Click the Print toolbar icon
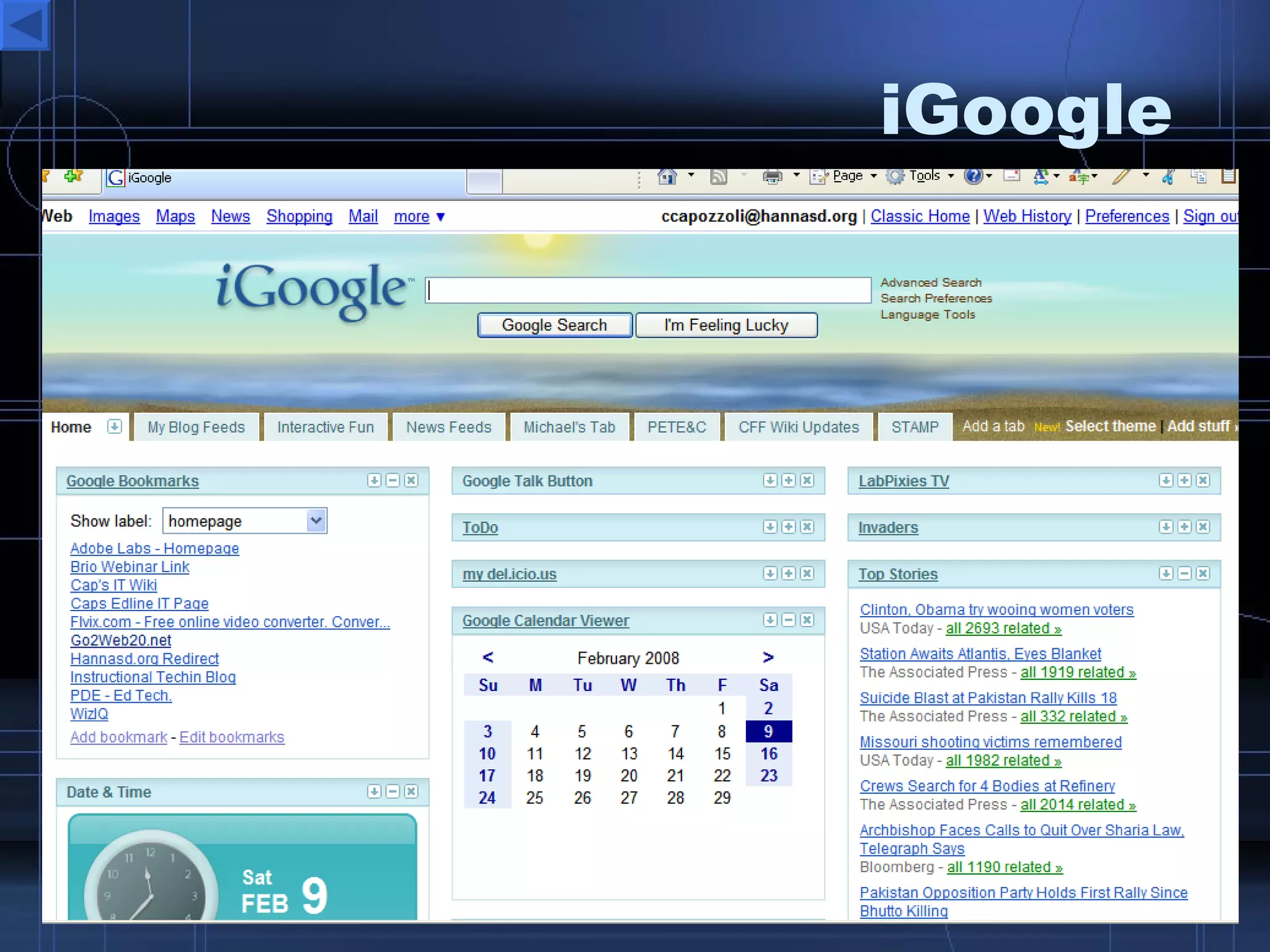The image size is (1270, 952). (x=772, y=177)
